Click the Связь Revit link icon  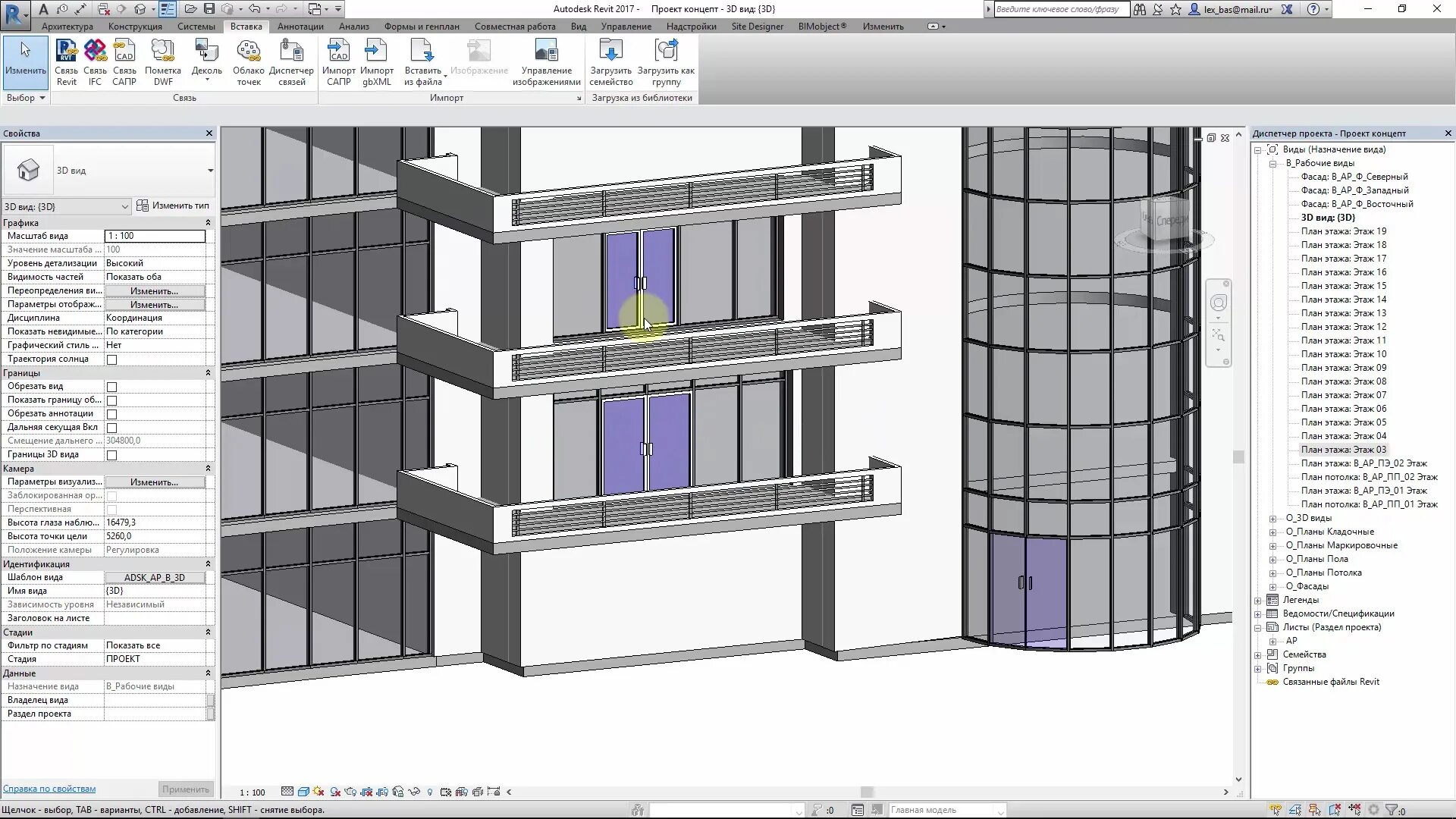(66, 52)
